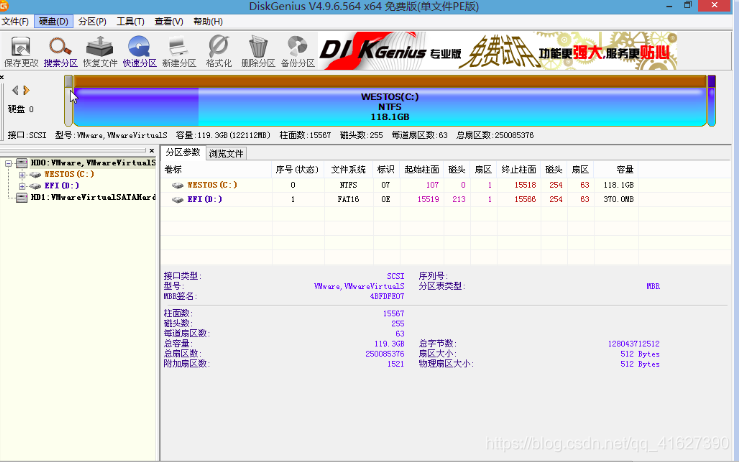Viewport: 739px width, 462px height.
Task: Open the 帮助(H) menu
Action: [x=208, y=22]
